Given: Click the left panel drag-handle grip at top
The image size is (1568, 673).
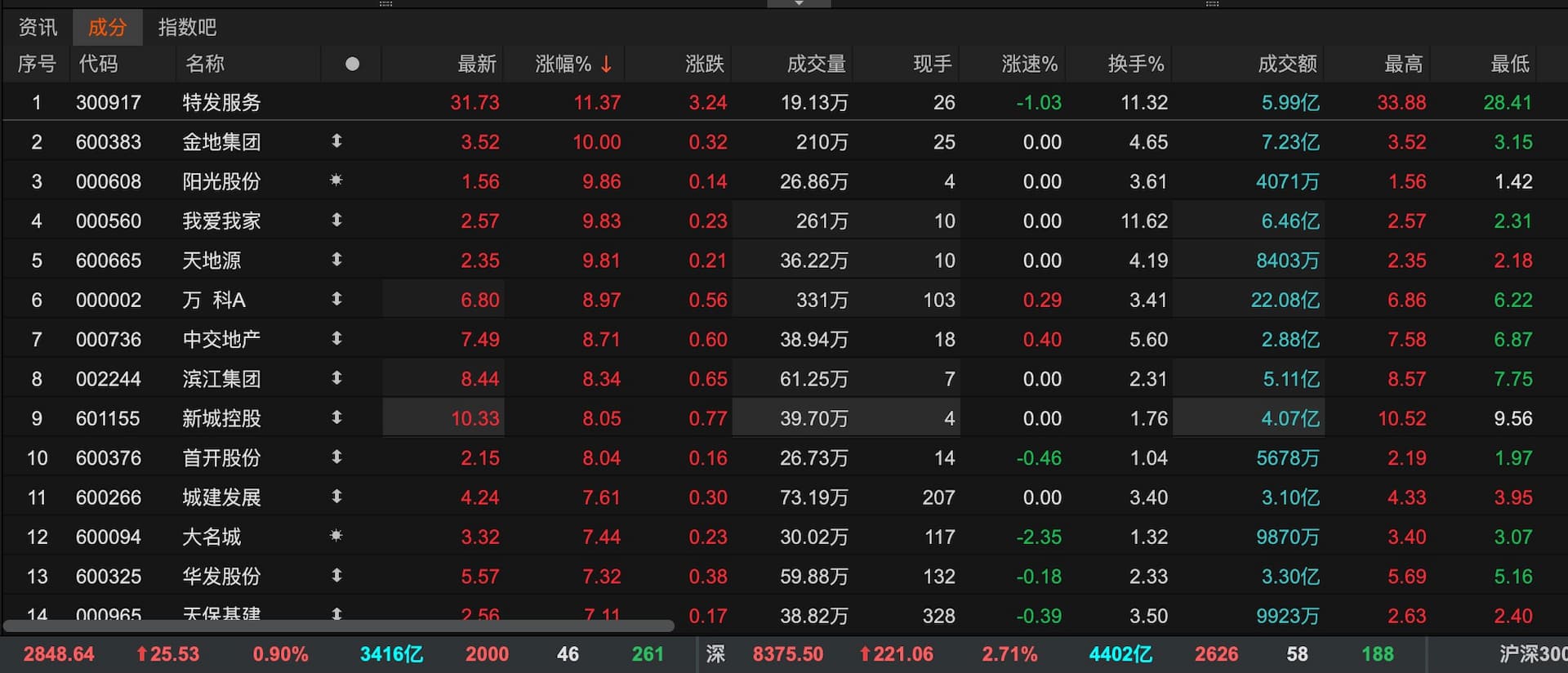Looking at the screenshot, I should (386, 4).
